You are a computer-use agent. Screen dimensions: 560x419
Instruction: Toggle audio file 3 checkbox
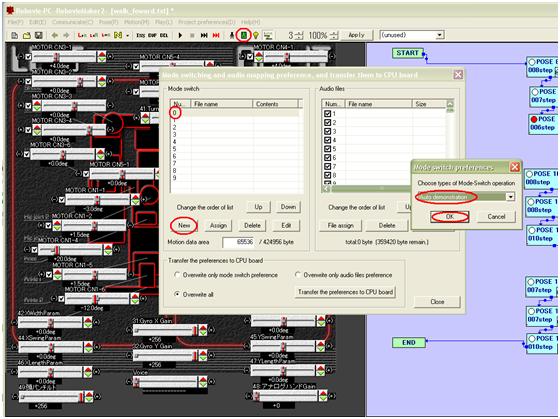click(327, 131)
